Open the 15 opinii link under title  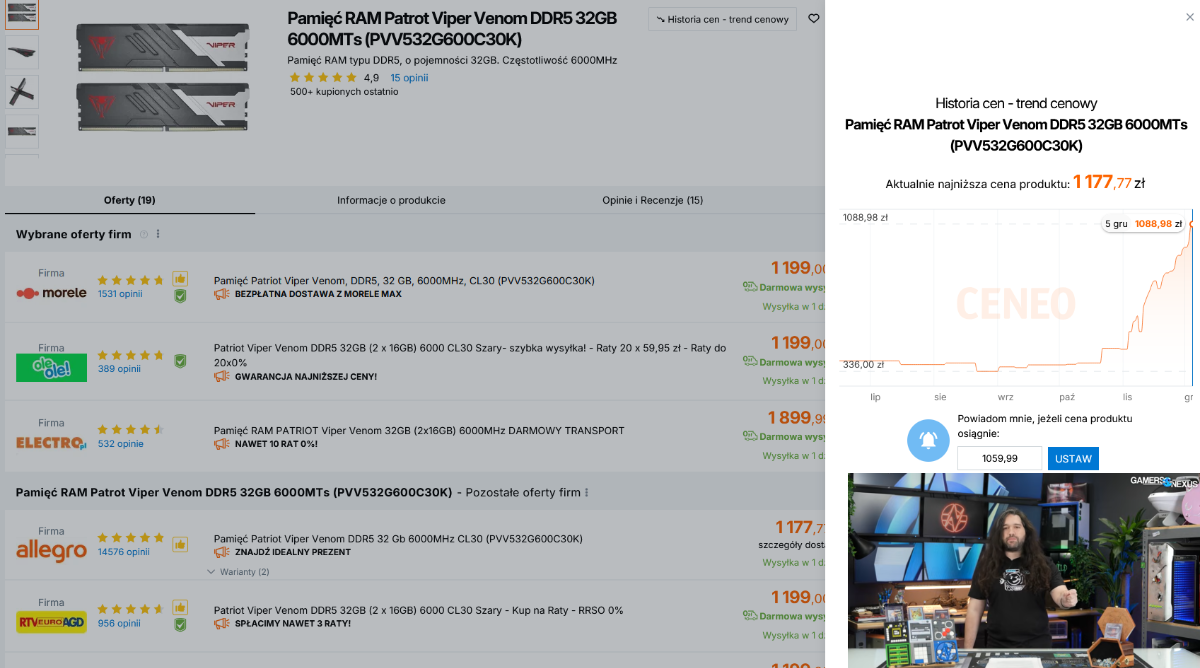point(409,78)
